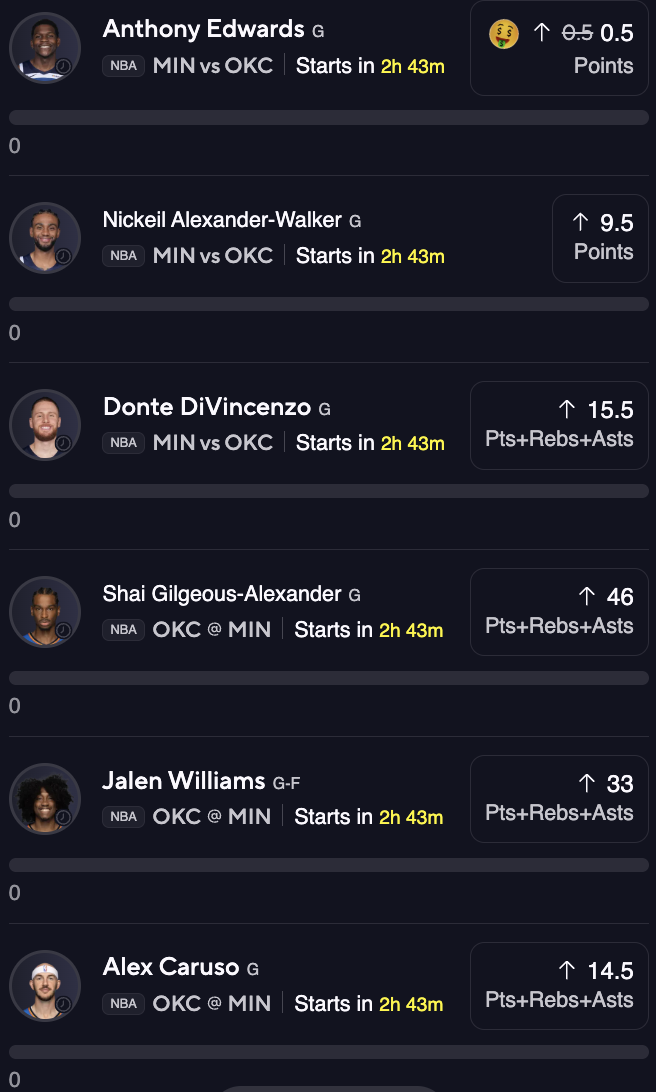Screen dimensions: 656x1092
Task: Click the up arrow next to 46
Action: (587, 596)
